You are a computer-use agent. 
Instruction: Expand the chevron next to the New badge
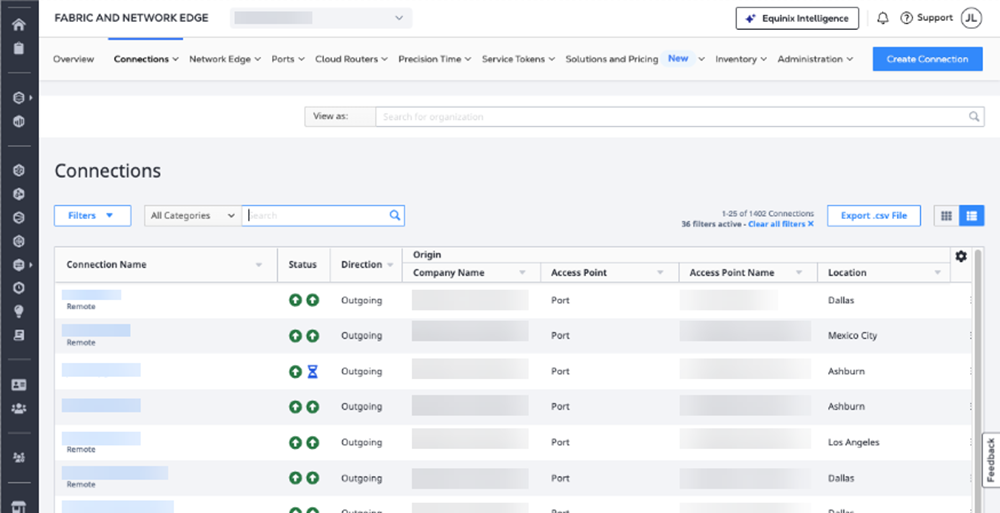tap(702, 59)
